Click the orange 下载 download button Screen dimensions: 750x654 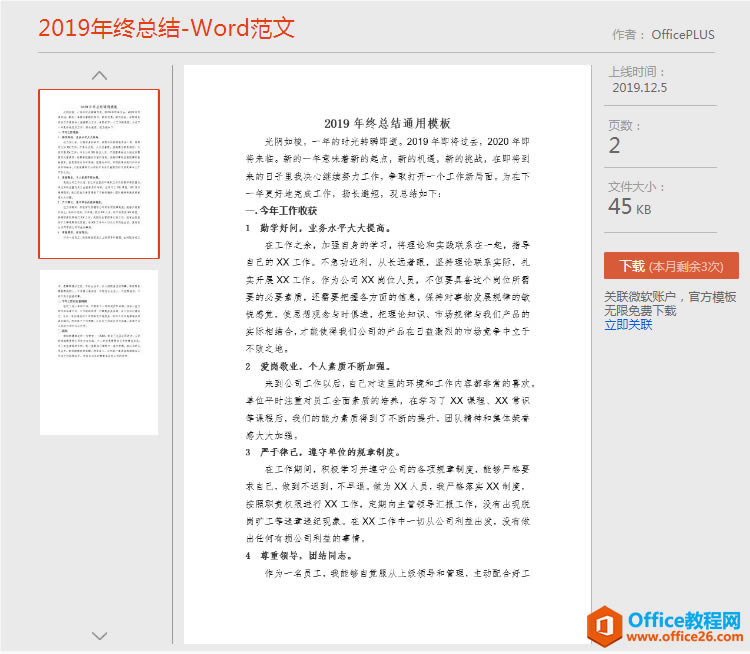pos(671,266)
